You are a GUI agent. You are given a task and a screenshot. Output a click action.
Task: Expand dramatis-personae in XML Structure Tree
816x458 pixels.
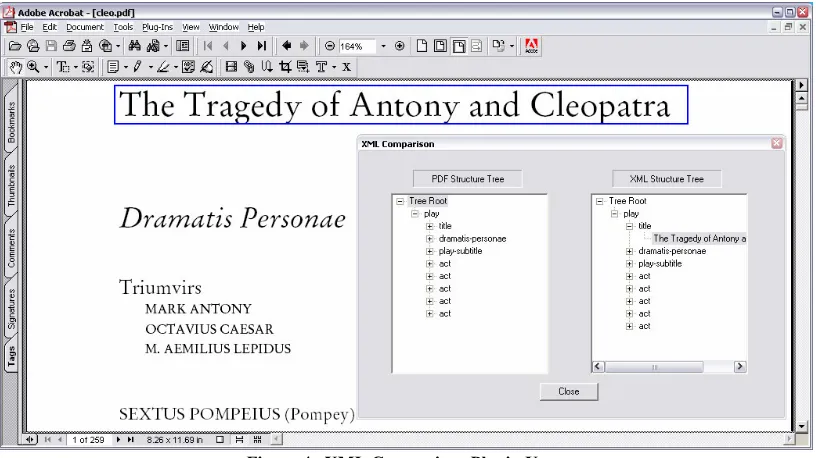pyautogui.click(x=629, y=251)
